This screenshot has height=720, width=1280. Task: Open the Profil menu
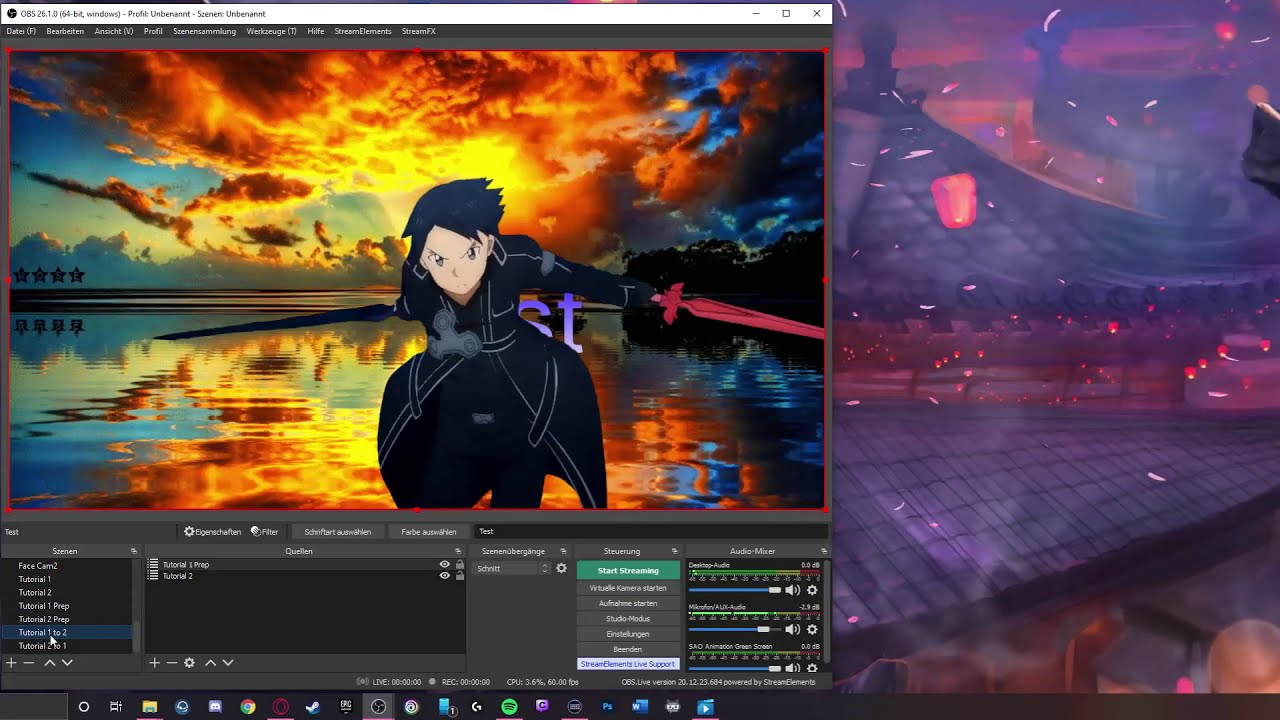click(x=153, y=31)
